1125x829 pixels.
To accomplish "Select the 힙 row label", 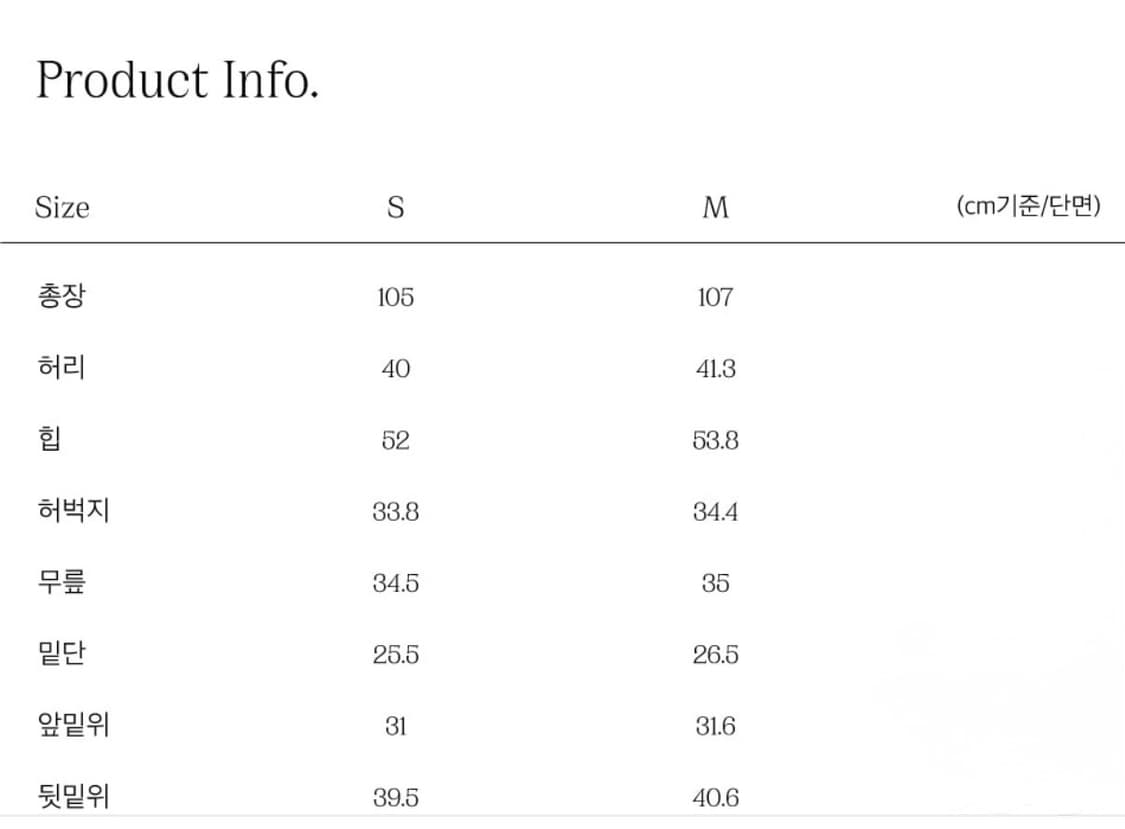I will point(49,440).
